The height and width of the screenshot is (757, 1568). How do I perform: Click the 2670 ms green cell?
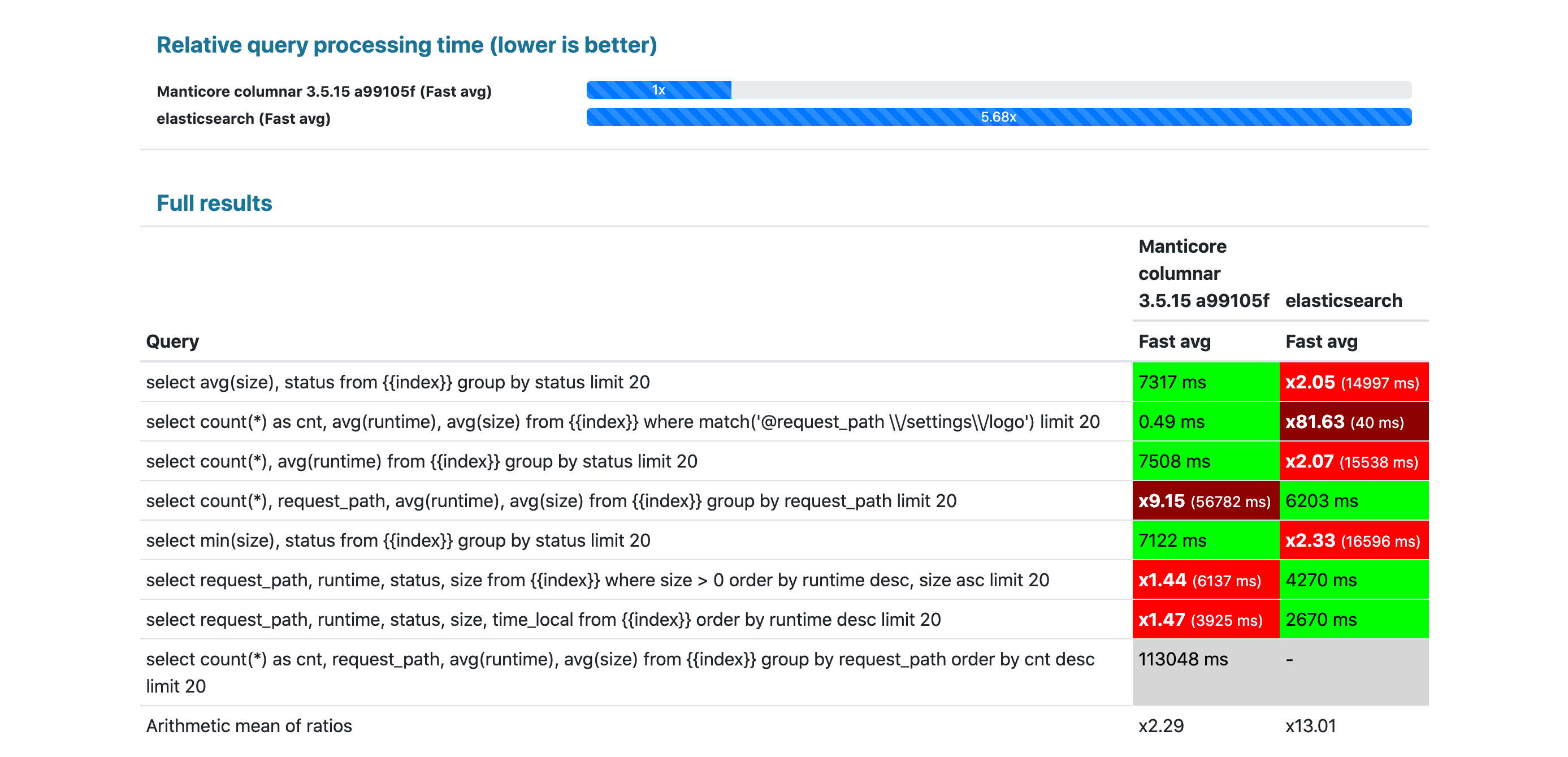pyautogui.click(x=1353, y=620)
